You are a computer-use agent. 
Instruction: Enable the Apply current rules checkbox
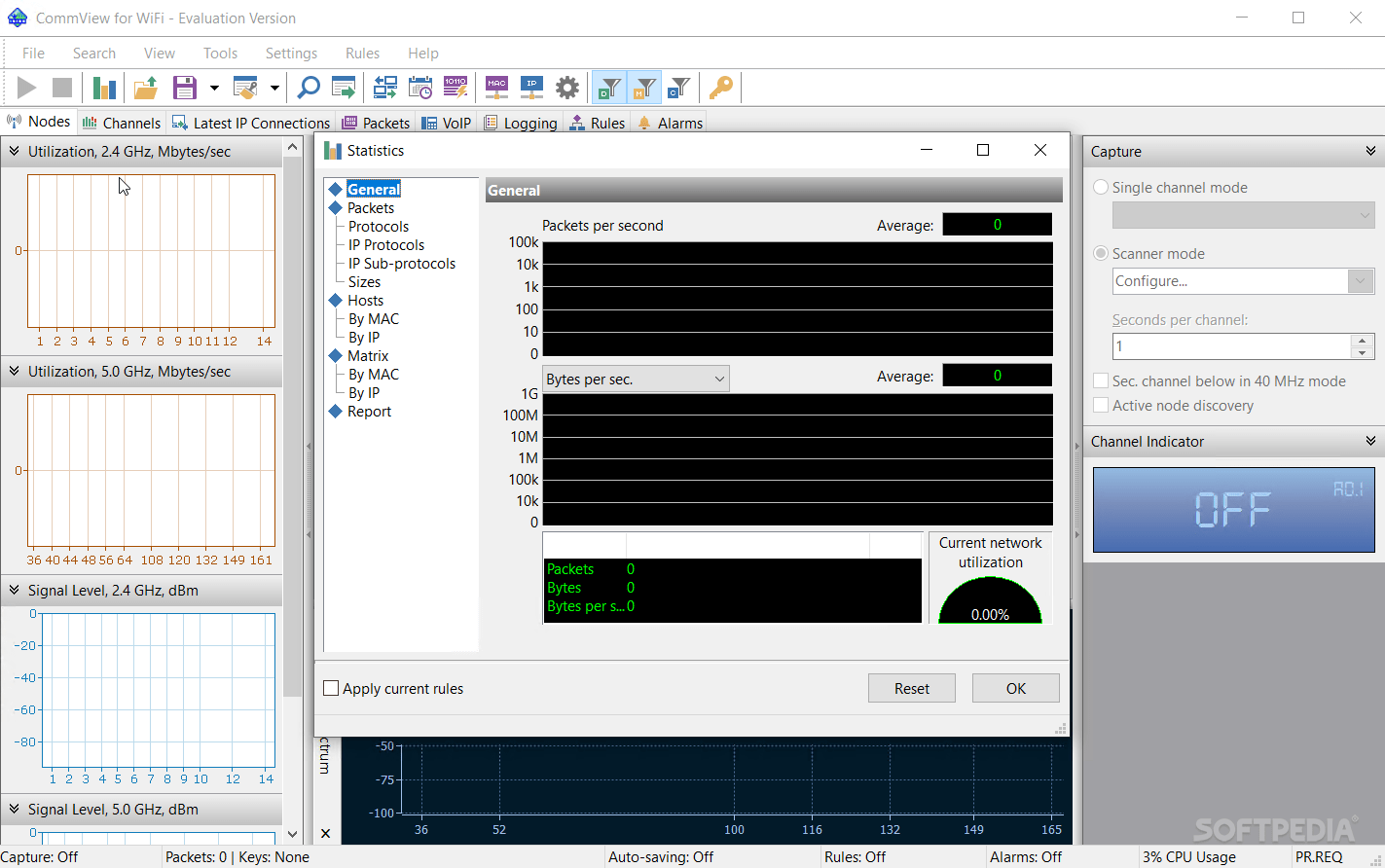(330, 688)
